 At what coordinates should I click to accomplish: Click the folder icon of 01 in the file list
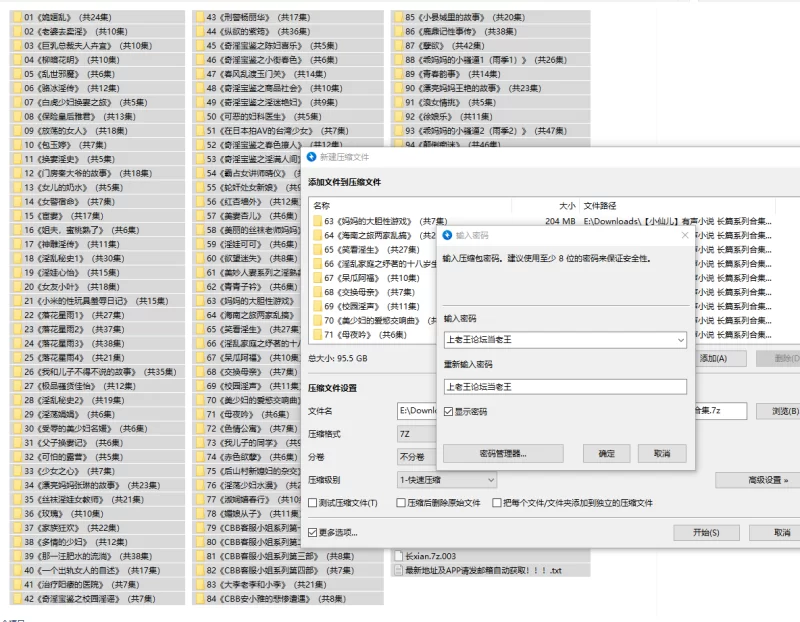[17, 17]
